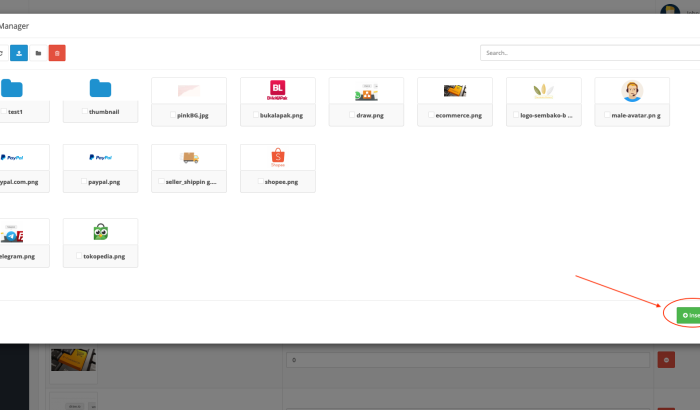Select the ecommerce.png image thumbnail
Viewport: 700px width, 410px height.
[x=455, y=91]
